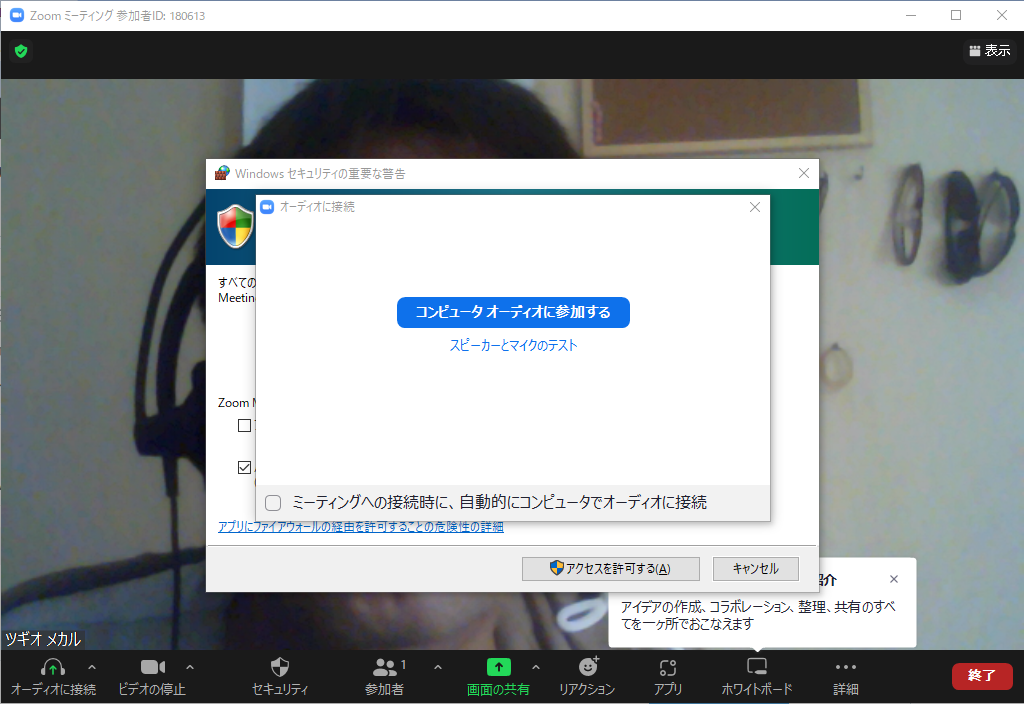Image resolution: width=1024 pixels, height=704 pixels.
Task: Expand audio options chevron beside オーディオに接続
Action: point(92,667)
